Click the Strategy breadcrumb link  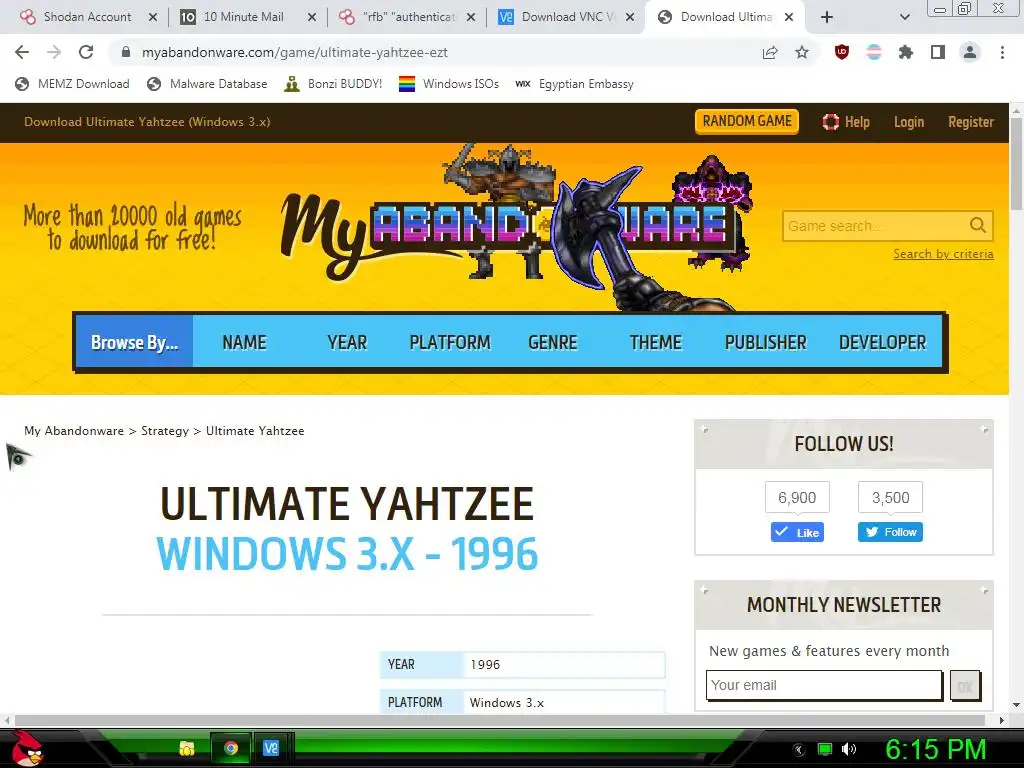[x=165, y=431]
